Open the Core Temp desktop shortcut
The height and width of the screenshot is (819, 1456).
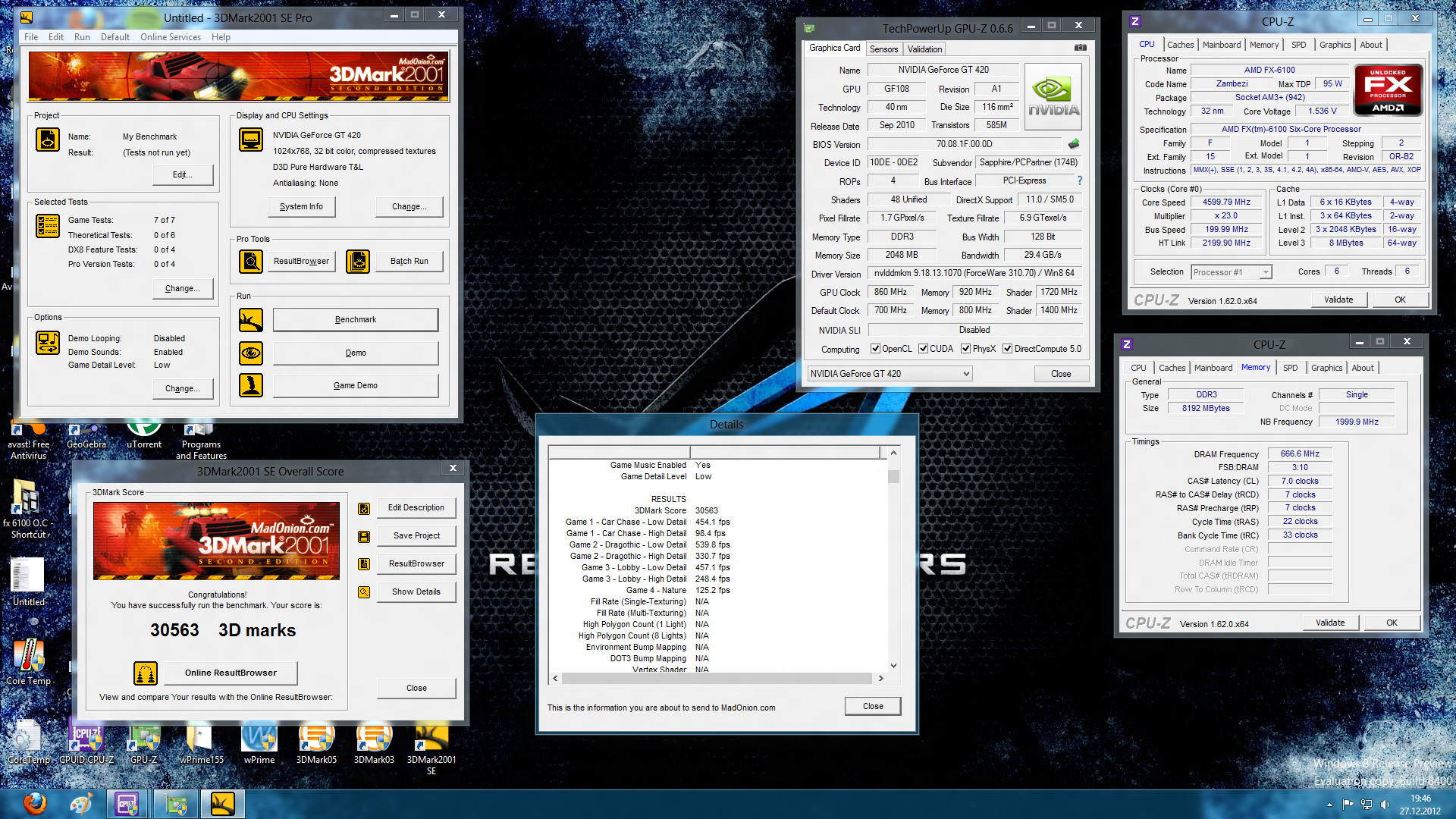point(29,661)
